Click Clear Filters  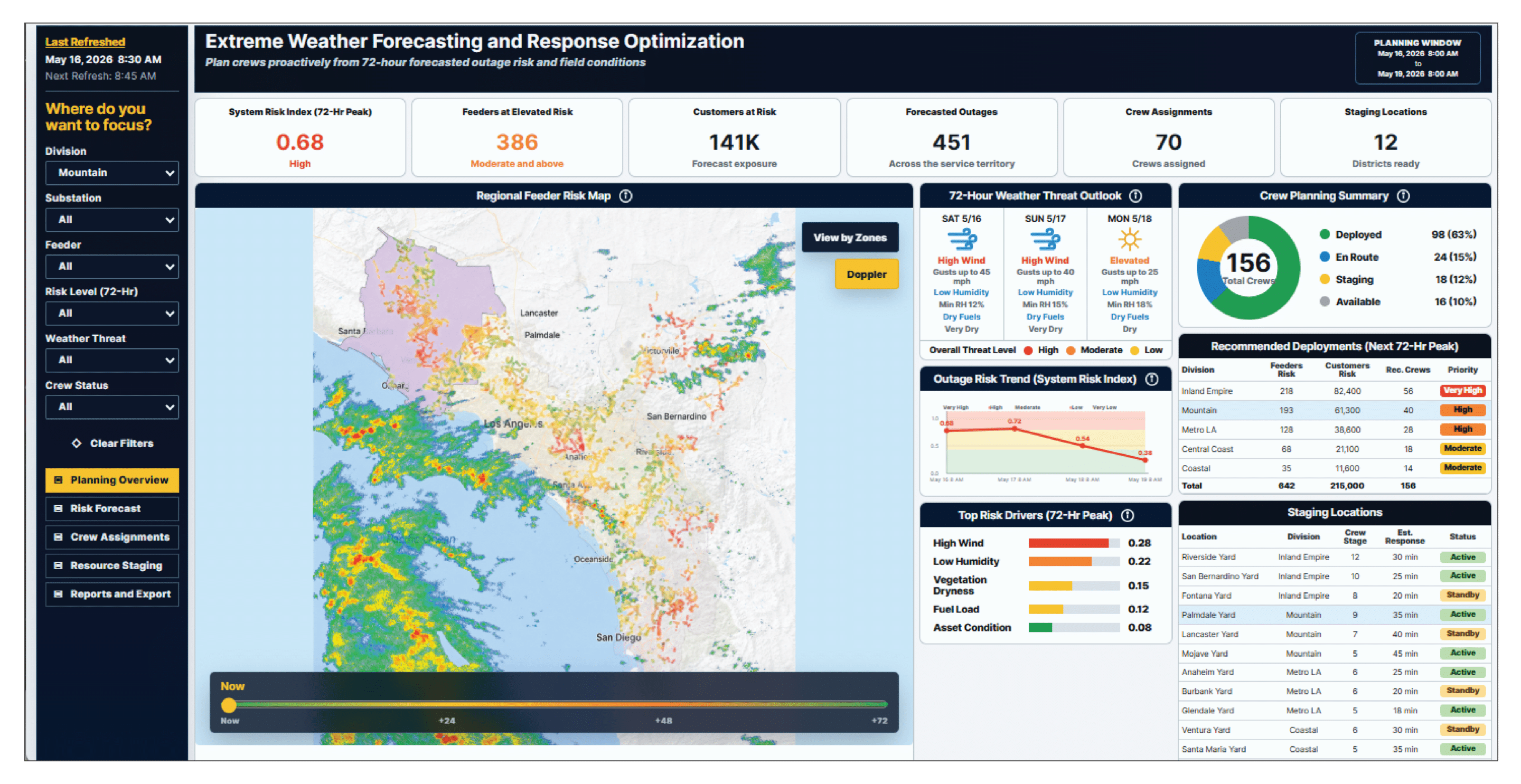tap(112, 443)
